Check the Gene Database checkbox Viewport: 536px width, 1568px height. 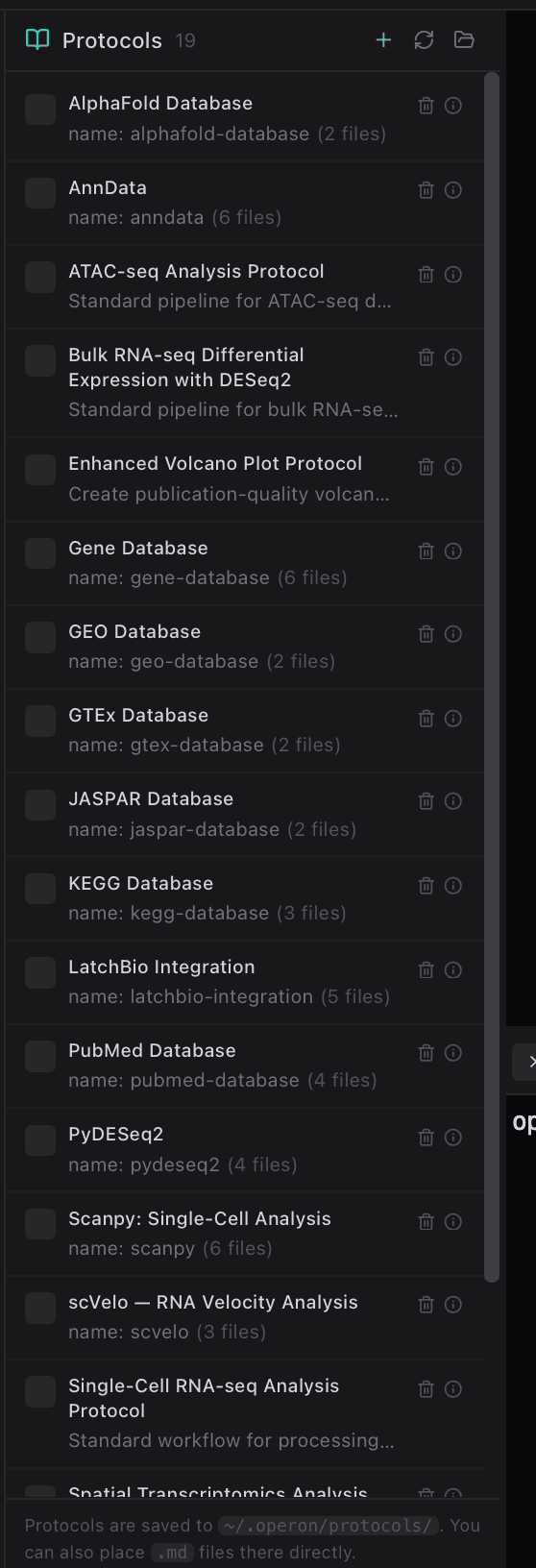coord(40,553)
